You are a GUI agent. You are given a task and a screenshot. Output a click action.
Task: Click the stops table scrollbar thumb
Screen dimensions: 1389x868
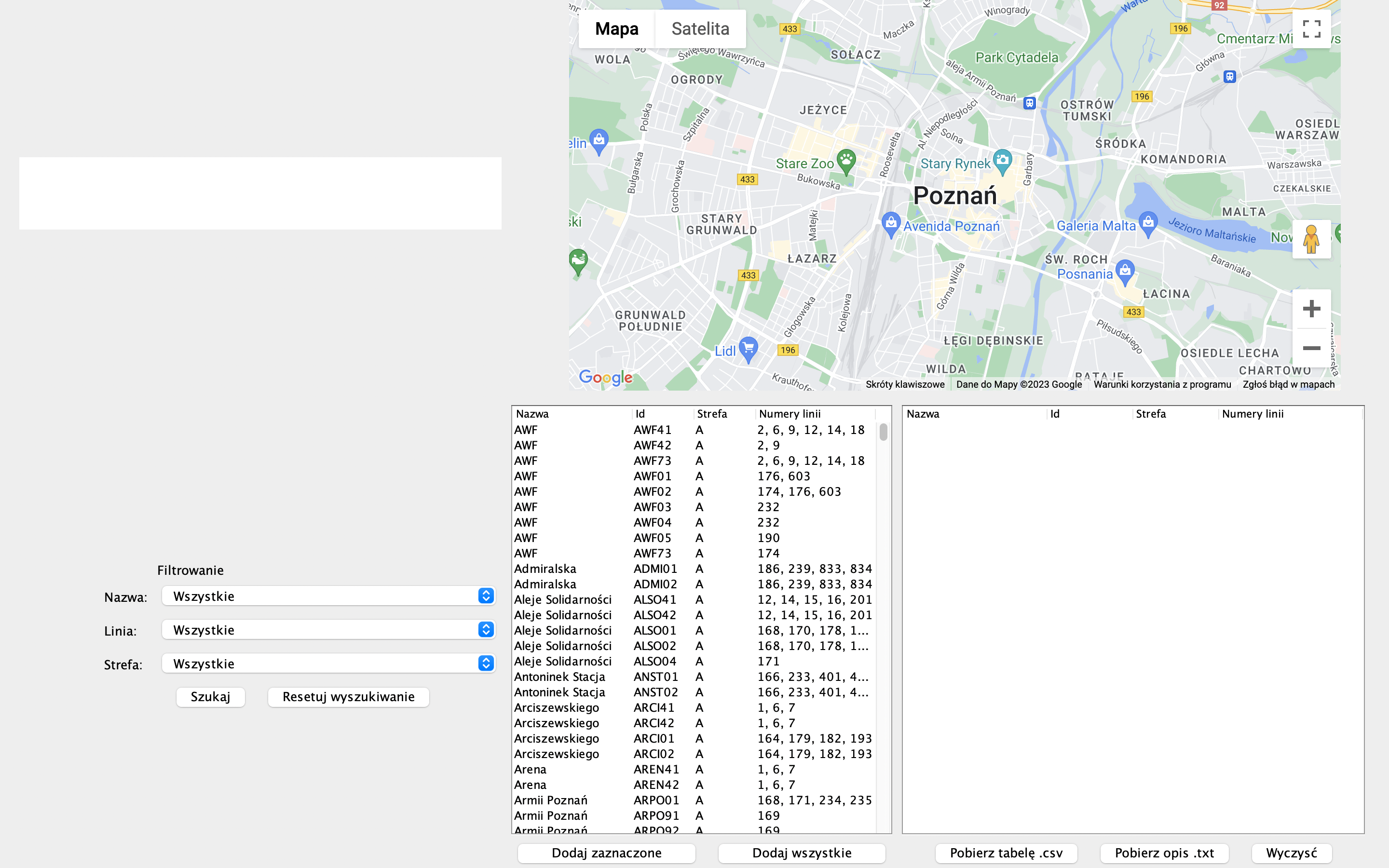click(x=884, y=432)
